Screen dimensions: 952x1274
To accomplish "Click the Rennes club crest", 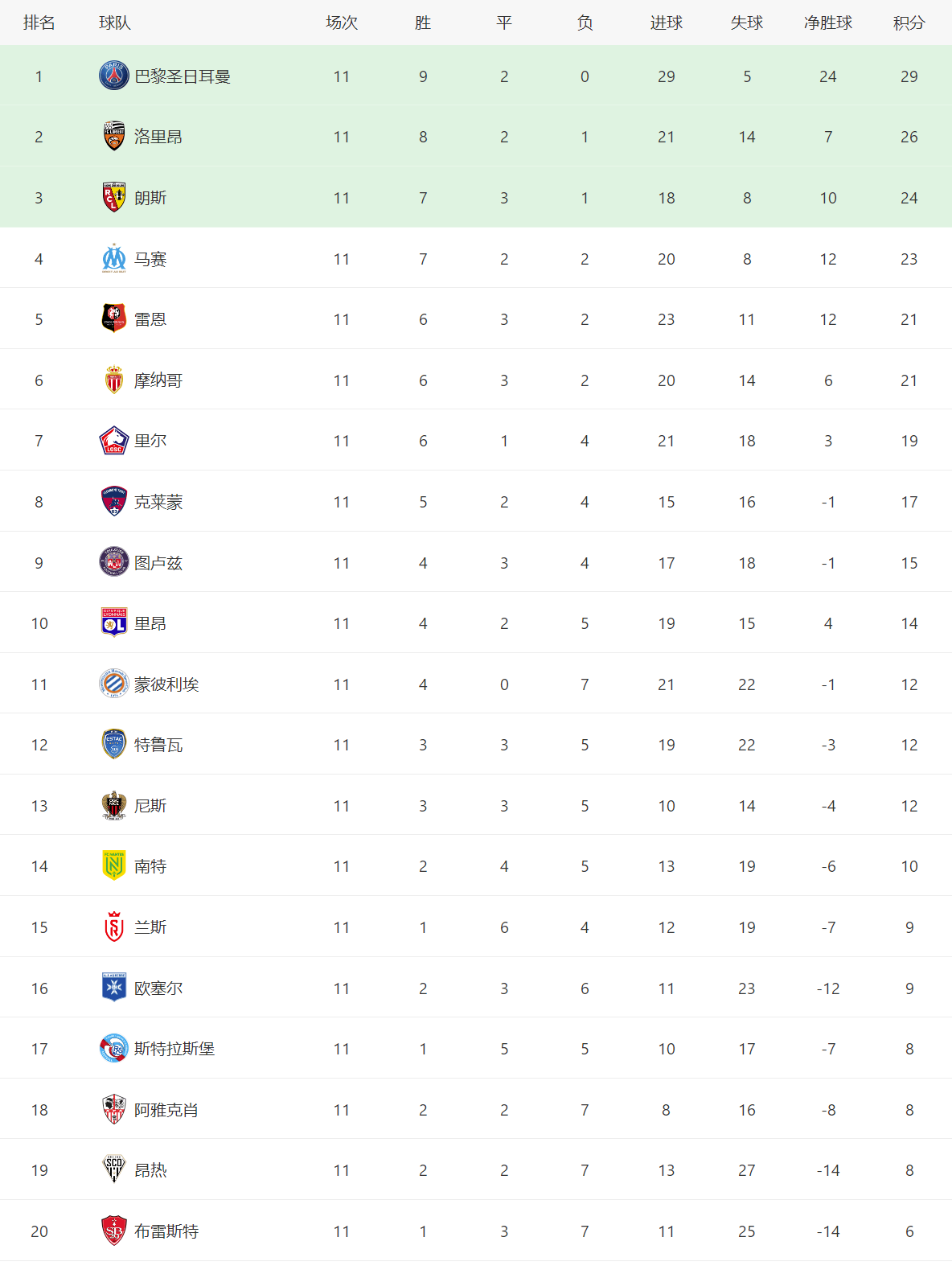I will coord(114,319).
